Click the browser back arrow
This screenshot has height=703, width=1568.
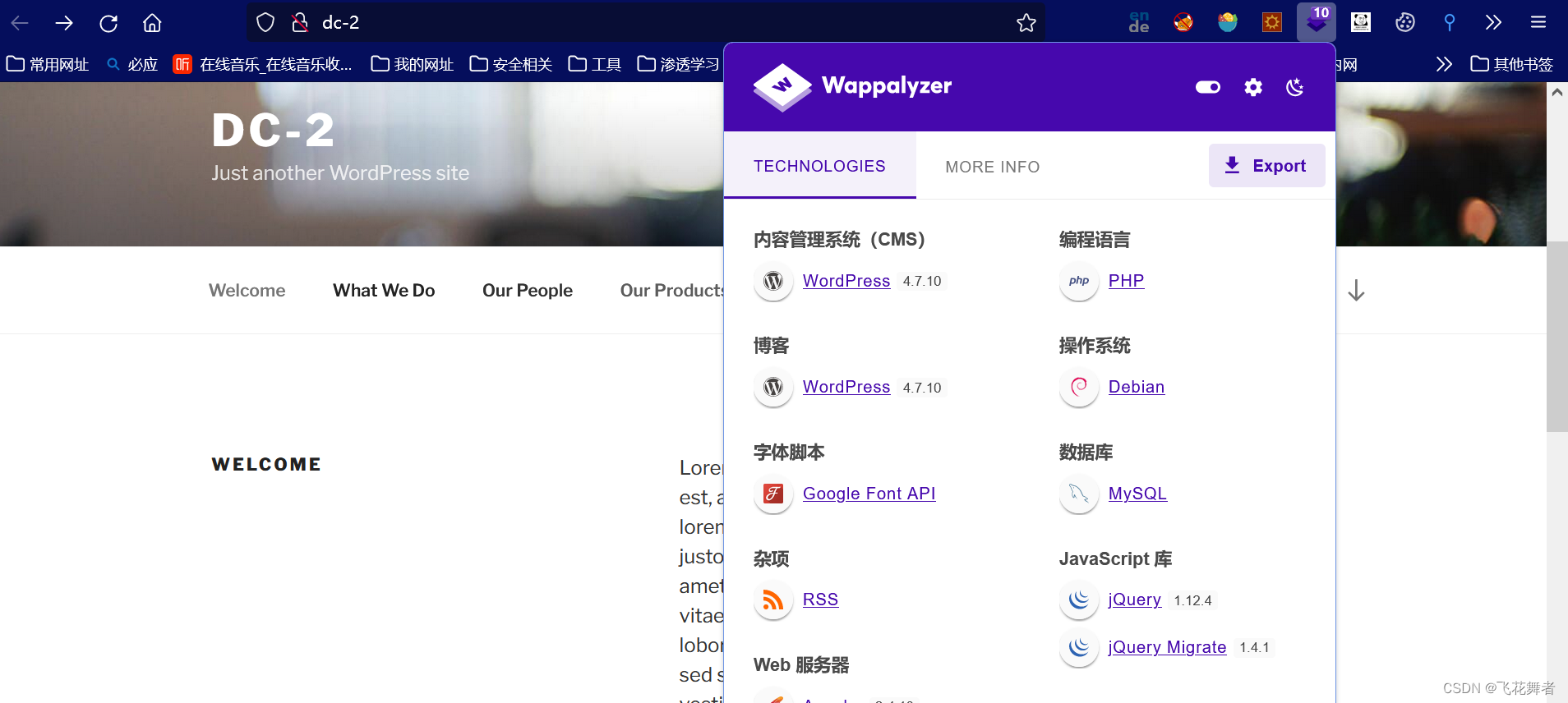tap(20, 23)
